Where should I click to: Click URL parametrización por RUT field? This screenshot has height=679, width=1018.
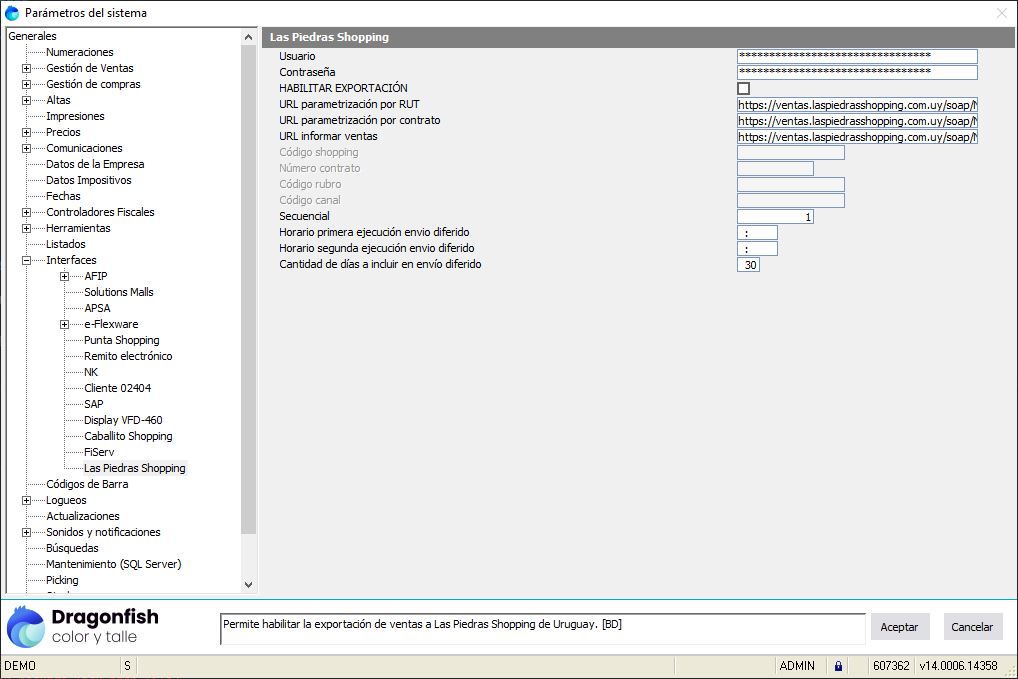[857, 105]
